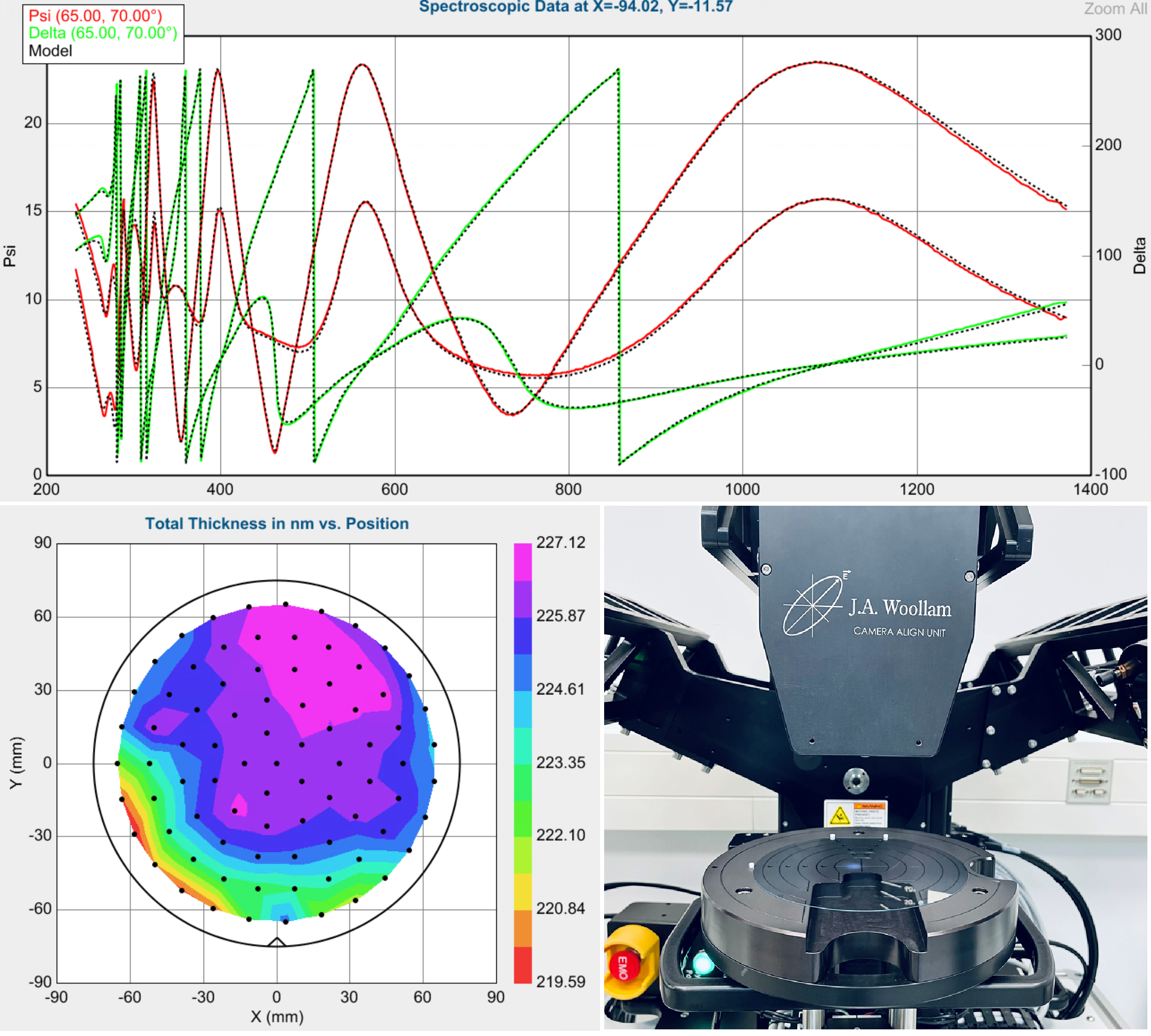The image size is (1151, 1036).
Task: Select the red Psi (65.00, 70.00°) legend entry
Action: [95, 15]
